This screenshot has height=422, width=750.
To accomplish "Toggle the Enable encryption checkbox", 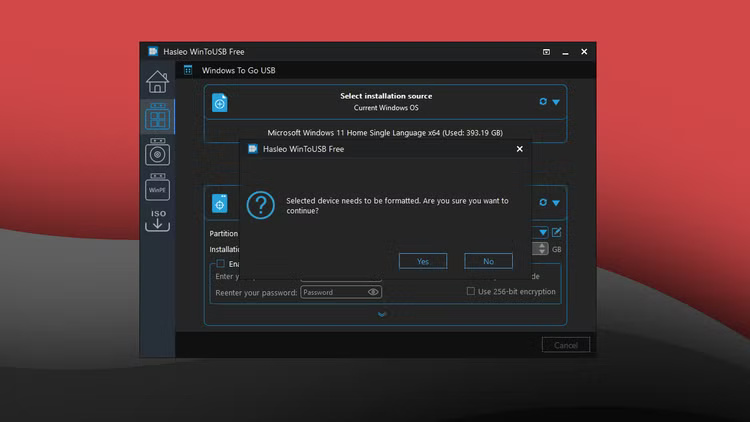I will [221, 264].
